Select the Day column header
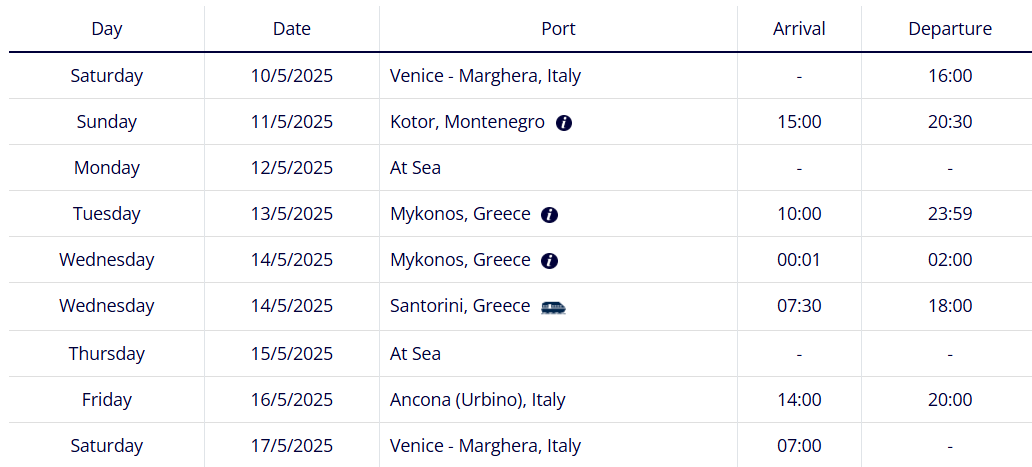The height and width of the screenshot is (467, 1032). click(x=107, y=29)
